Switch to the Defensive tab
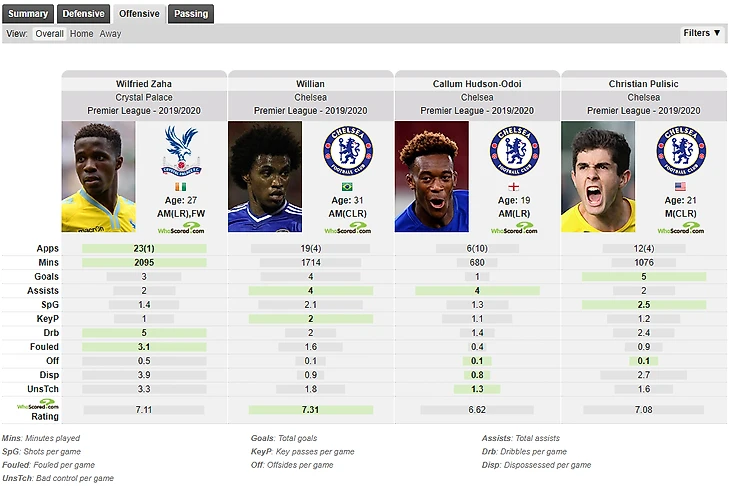This screenshot has height=486, width=730. tap(83, 14)
